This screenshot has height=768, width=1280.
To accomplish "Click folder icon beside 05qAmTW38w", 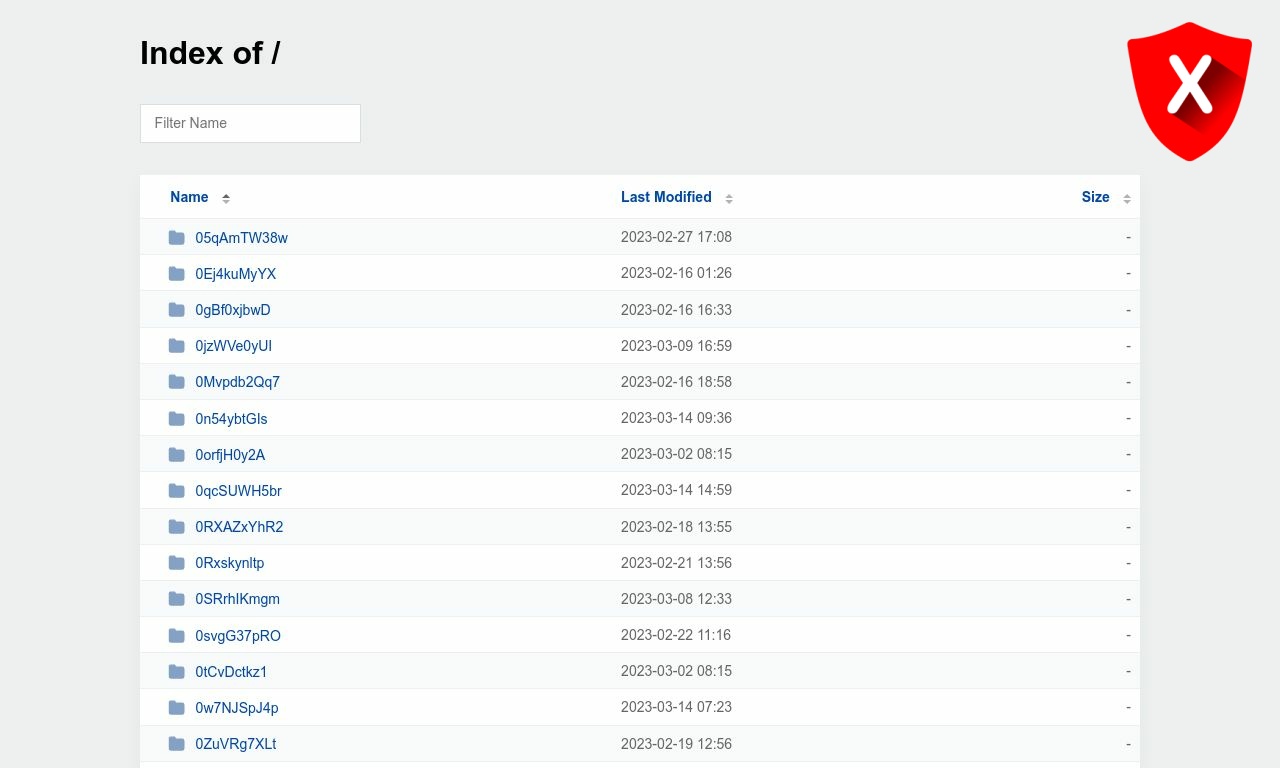I will tap(177, 237).
